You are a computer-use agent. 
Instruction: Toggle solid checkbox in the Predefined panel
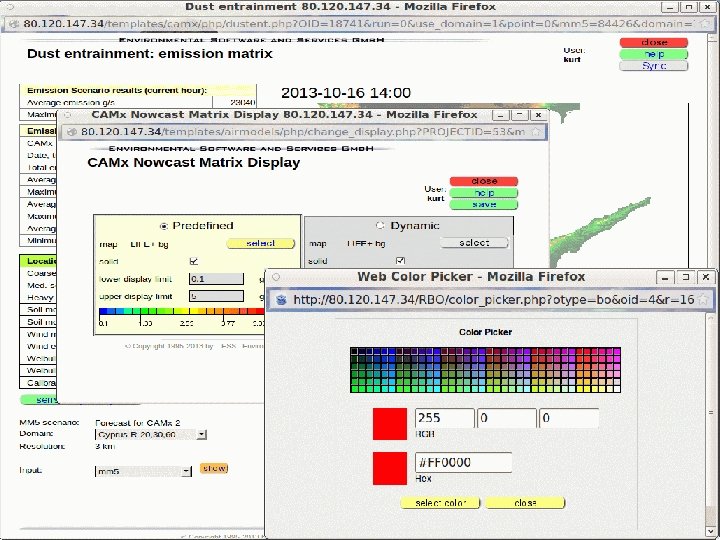click(x=194, y=261)
